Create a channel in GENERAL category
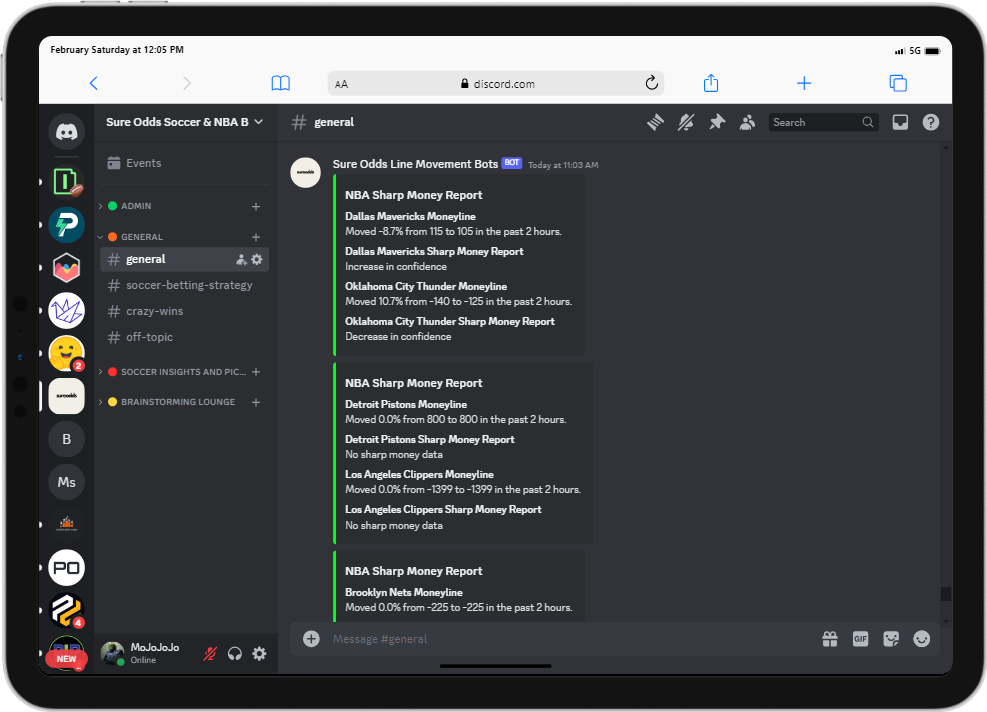Image resolution: width=987 pixels, height=712 pixels. coord(256,237)
